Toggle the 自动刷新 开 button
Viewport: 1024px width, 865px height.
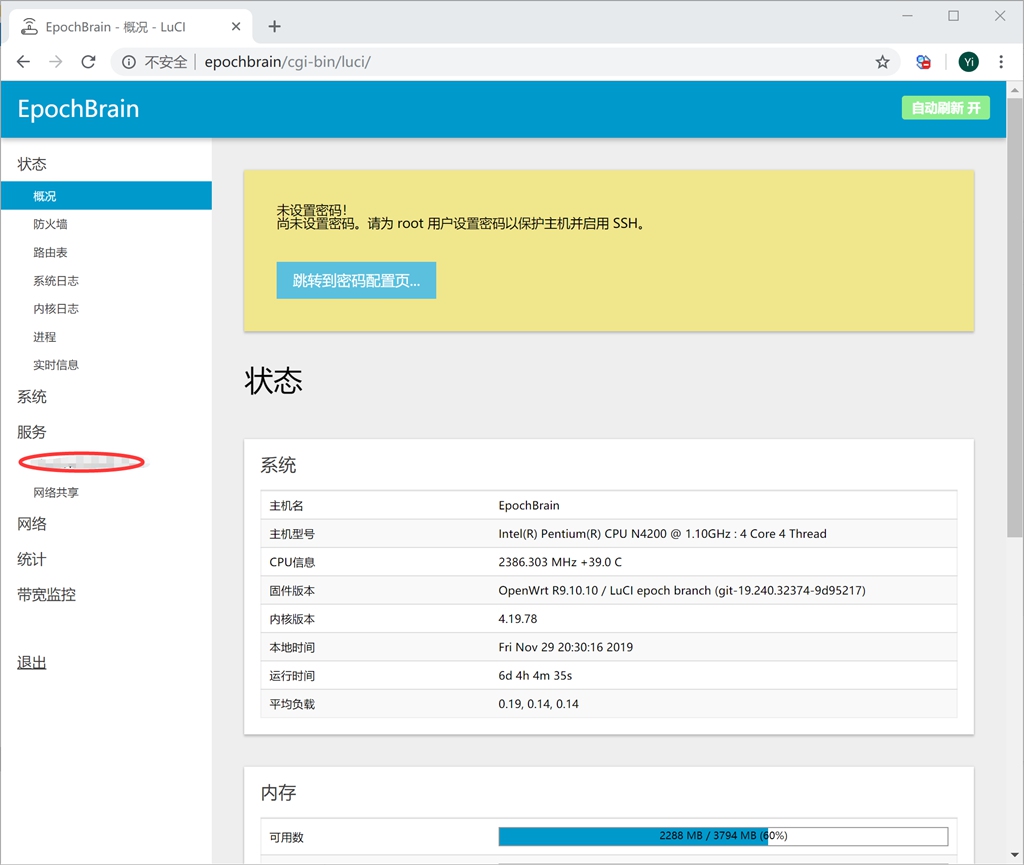pyautogui.click(x=946, y=108)
